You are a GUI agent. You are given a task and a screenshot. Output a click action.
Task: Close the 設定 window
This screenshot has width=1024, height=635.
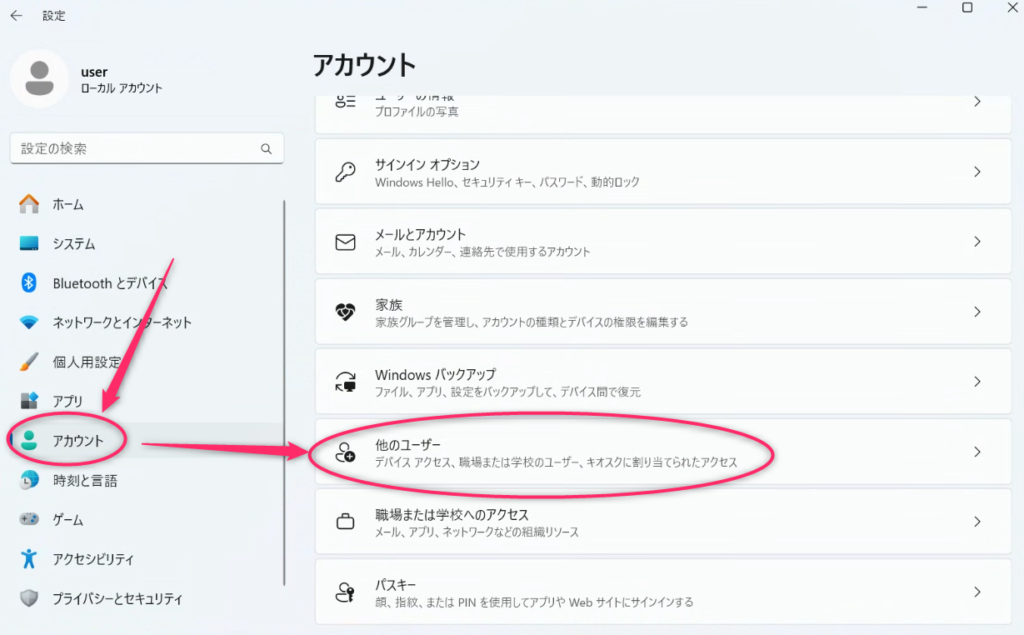[1012, 8]
